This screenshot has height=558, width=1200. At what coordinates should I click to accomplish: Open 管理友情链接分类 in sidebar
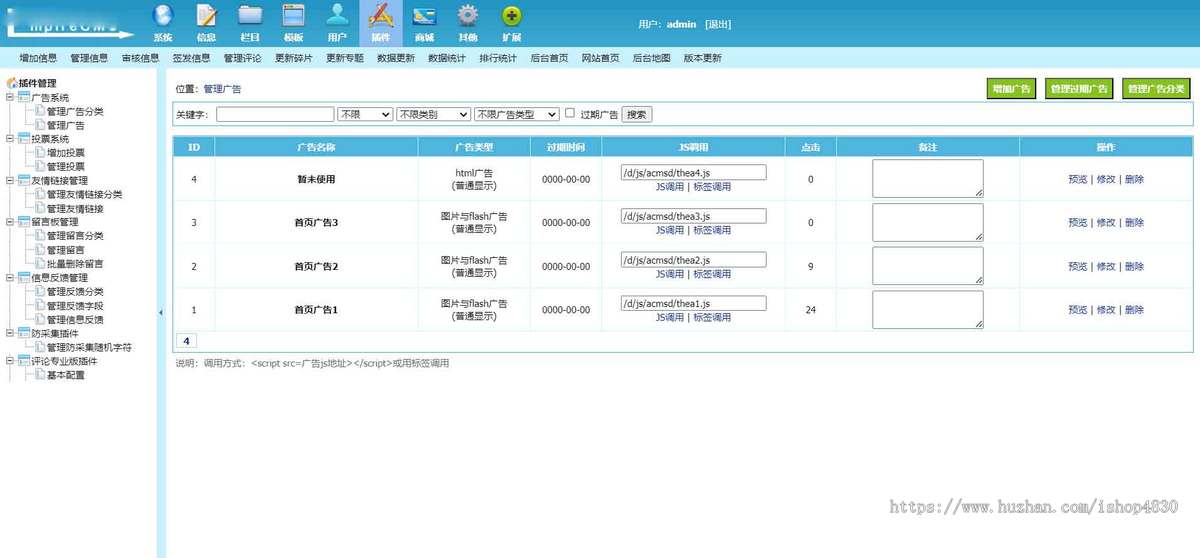[85, 195]
